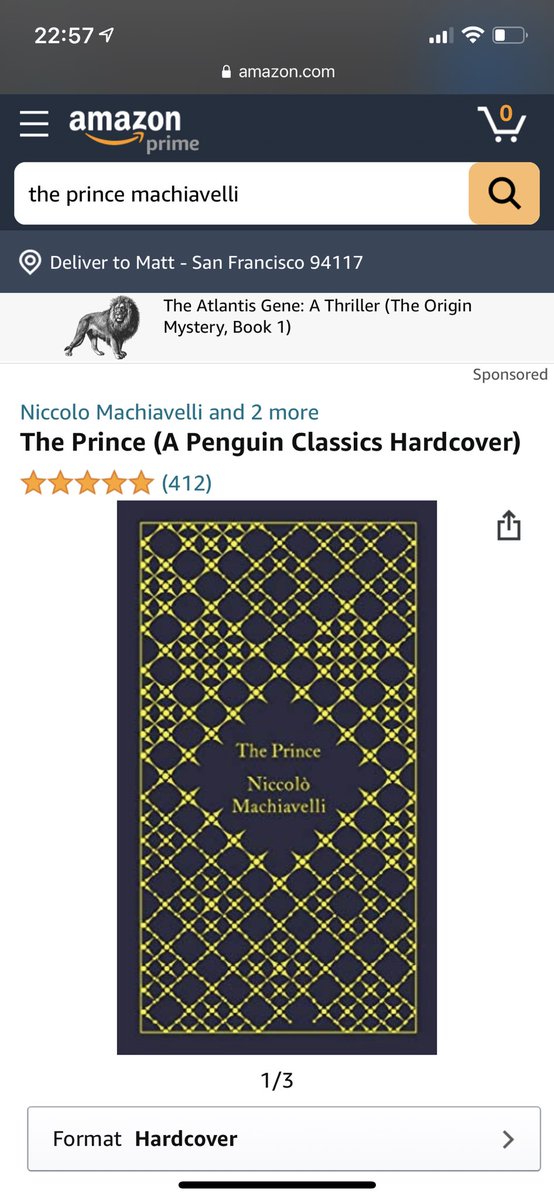Image resolution: width=554 pixels, height=1200 pixels.
Task: Expand the Format Hardcover selector
Action: click(x=284, y=1138)
